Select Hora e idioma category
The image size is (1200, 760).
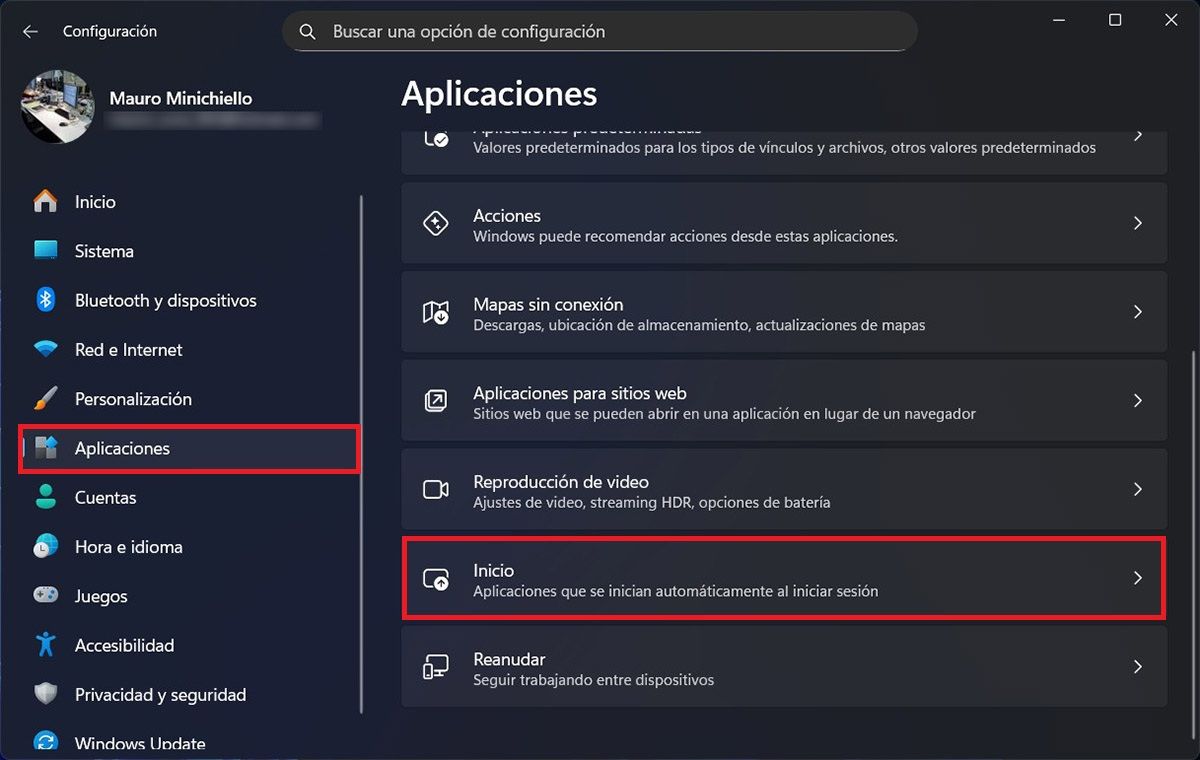(x=128, y=547)
